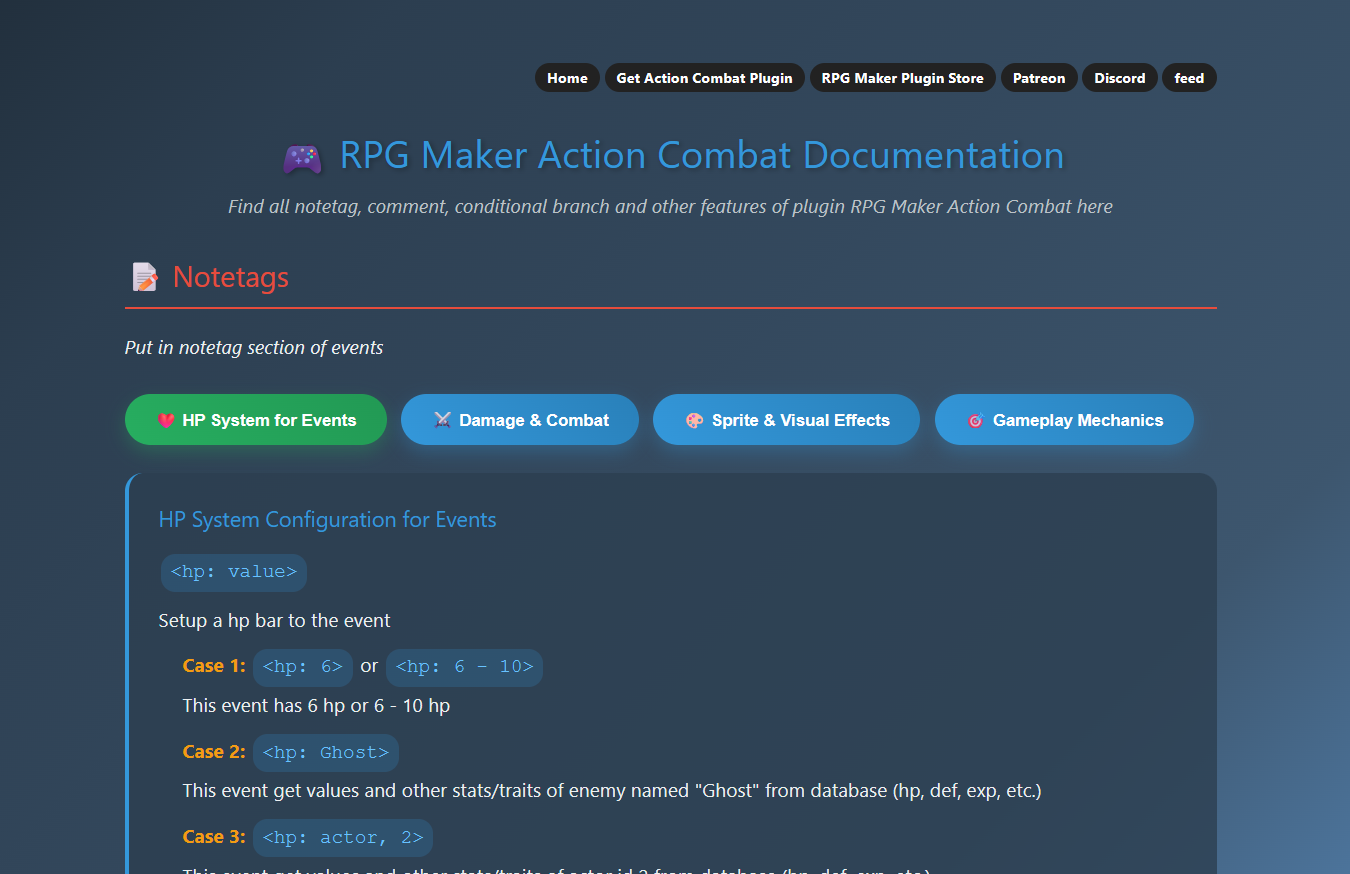
Task: Click the Ghost enemy database description line
Action: point(612,791)
